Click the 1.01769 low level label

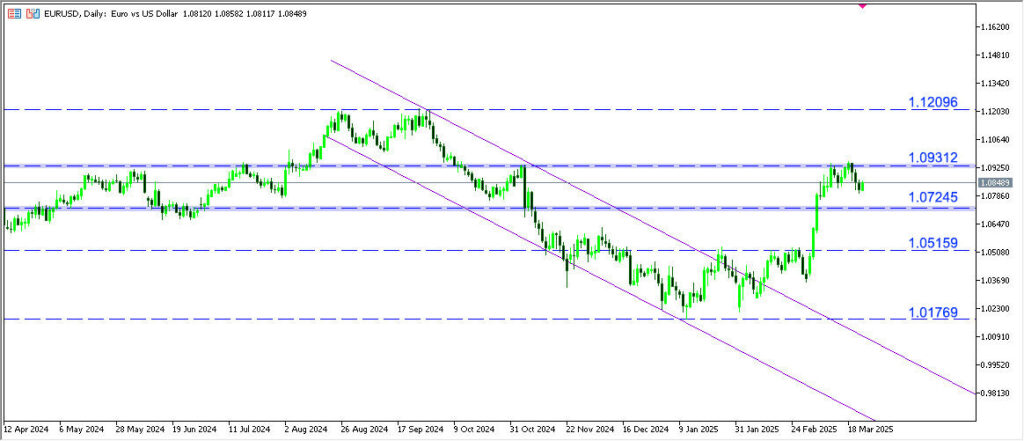(933, 313)
